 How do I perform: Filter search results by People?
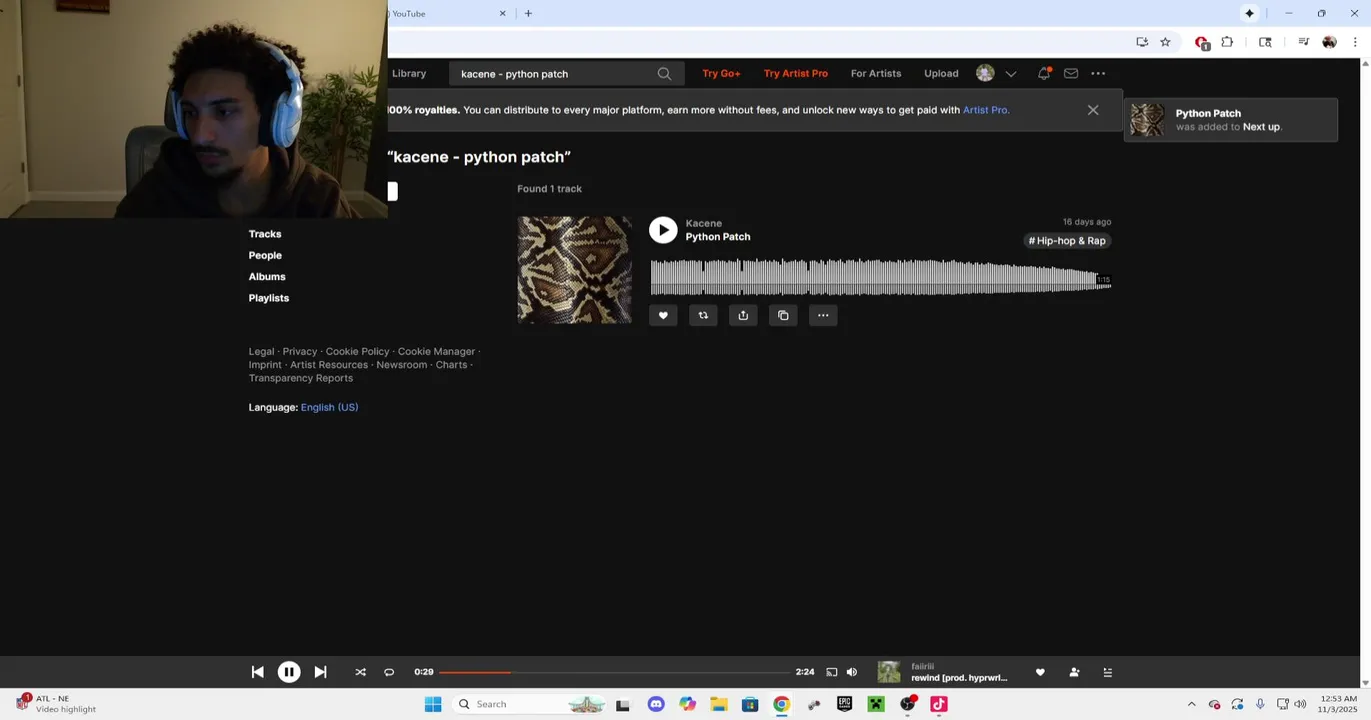point(265,255)
